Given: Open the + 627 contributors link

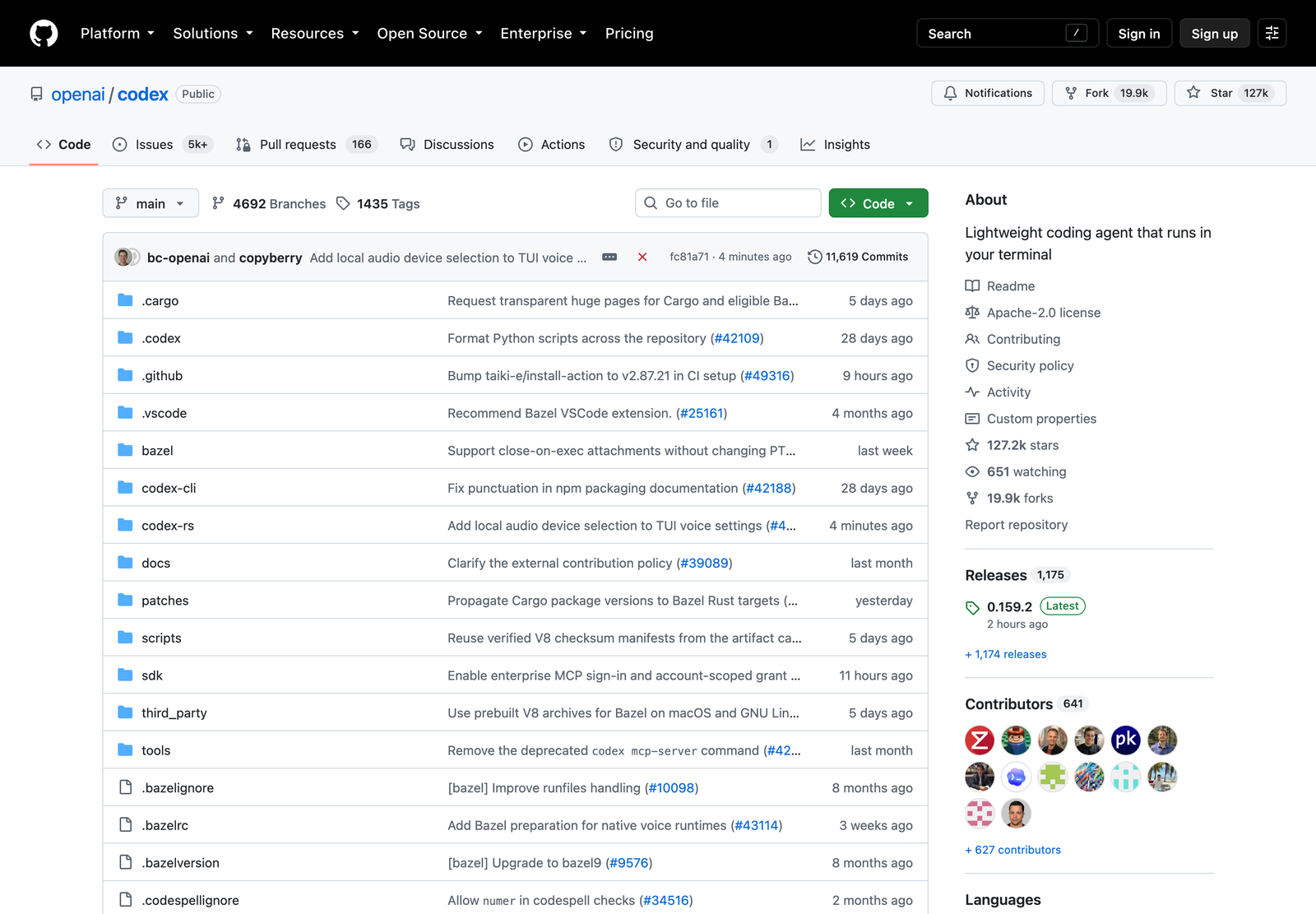Looking at the screenshot, I should tap(1013, 850).
